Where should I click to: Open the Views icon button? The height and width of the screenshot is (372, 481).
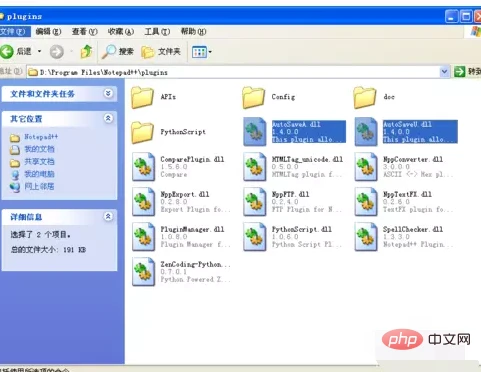(199, 52)
